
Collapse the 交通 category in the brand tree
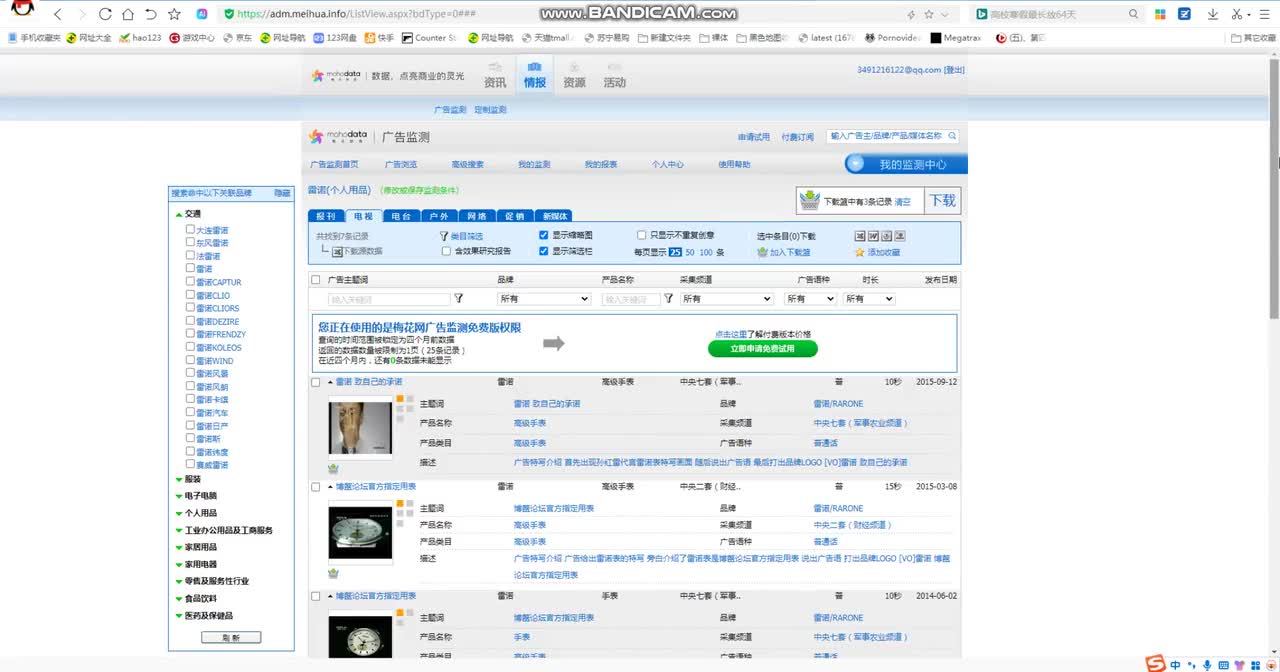[179, 214]
